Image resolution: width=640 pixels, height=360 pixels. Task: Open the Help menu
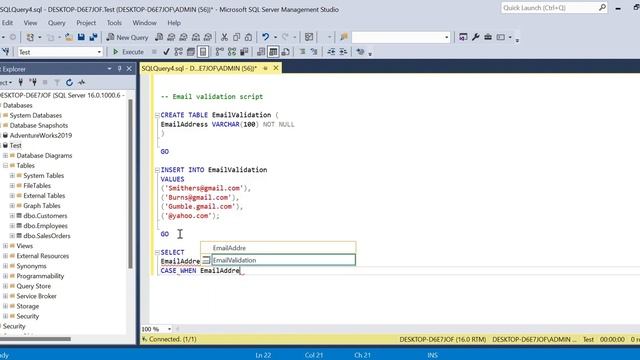174,23
